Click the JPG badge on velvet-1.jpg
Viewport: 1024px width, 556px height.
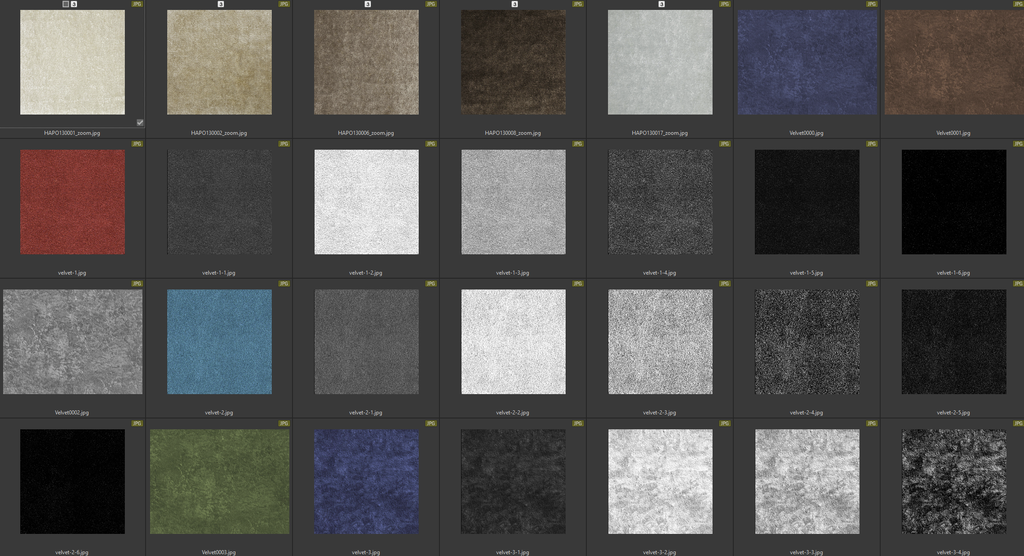(137, 144)
